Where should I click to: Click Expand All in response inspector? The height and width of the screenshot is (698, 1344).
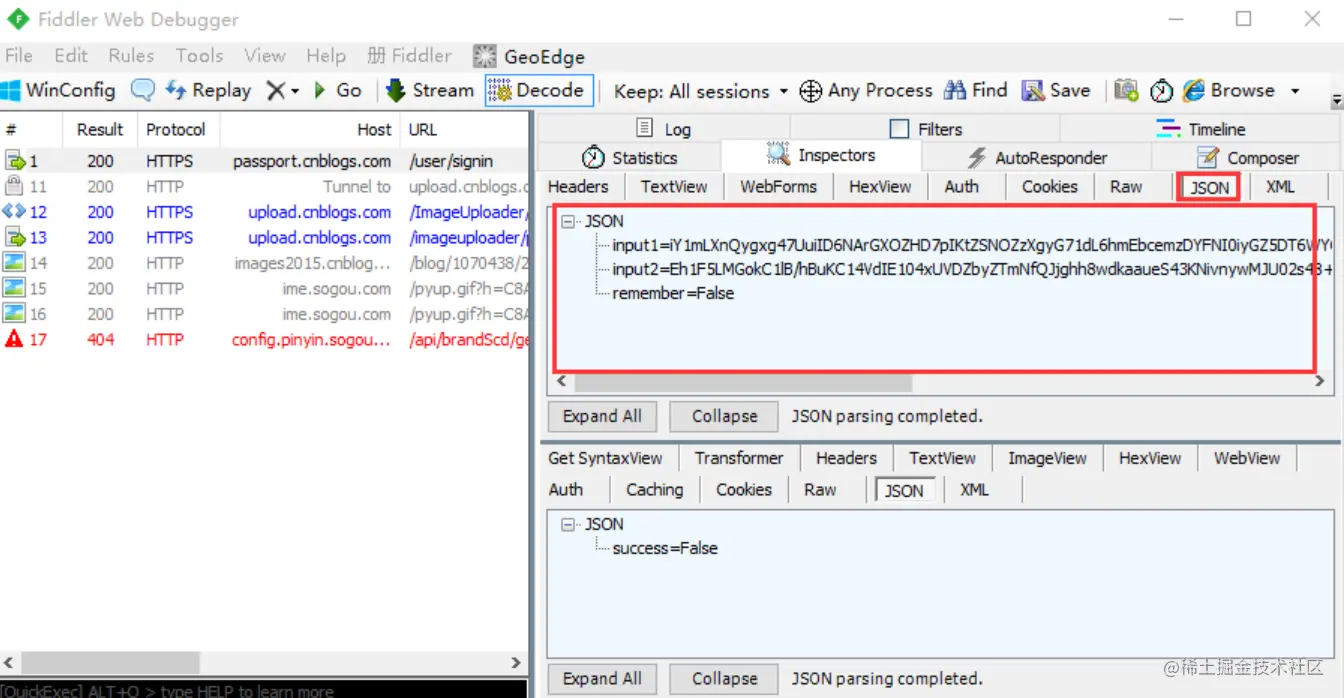[x=602, y=678]
